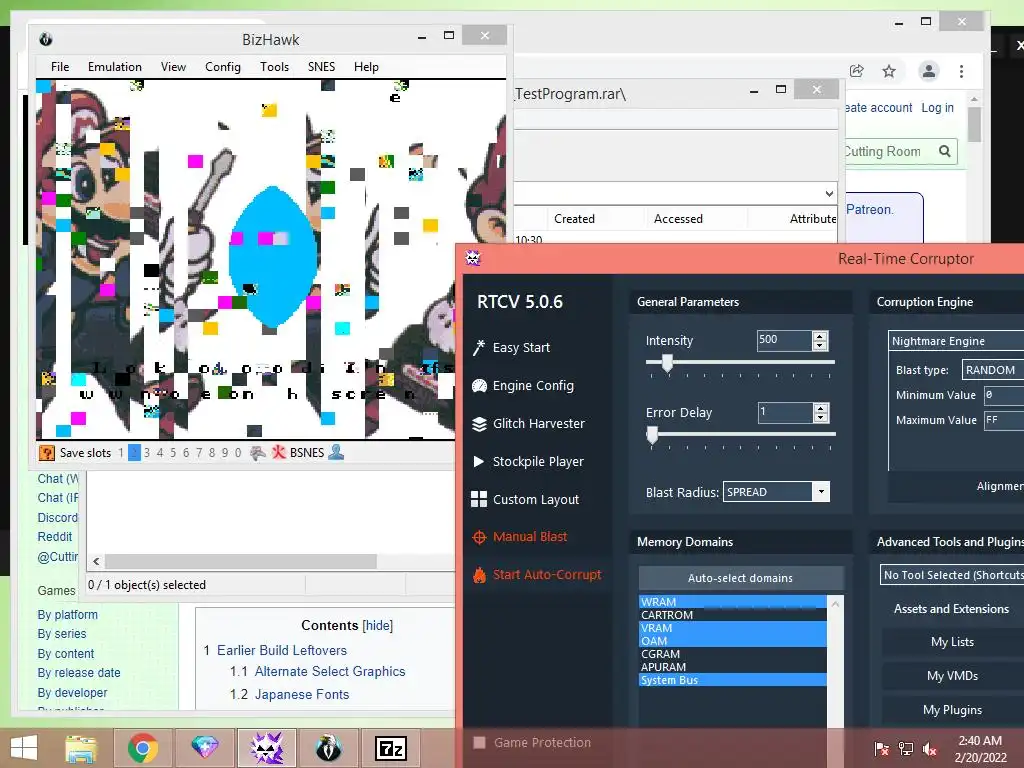Adjust the Error Delay slider handle
Viewport: 1024px width, 768px height.
(x=652, y=435)
